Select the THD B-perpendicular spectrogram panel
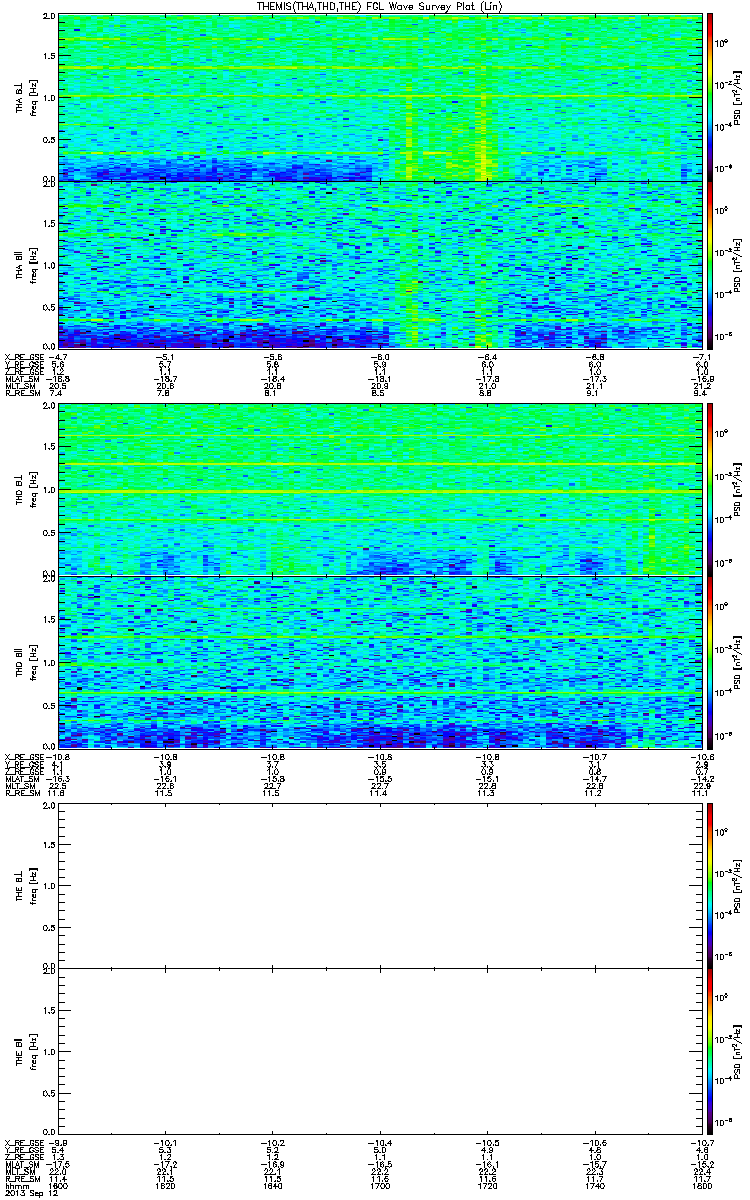Screen dimensions: 750x1200 pyautogui.click(x=381, y=489)
